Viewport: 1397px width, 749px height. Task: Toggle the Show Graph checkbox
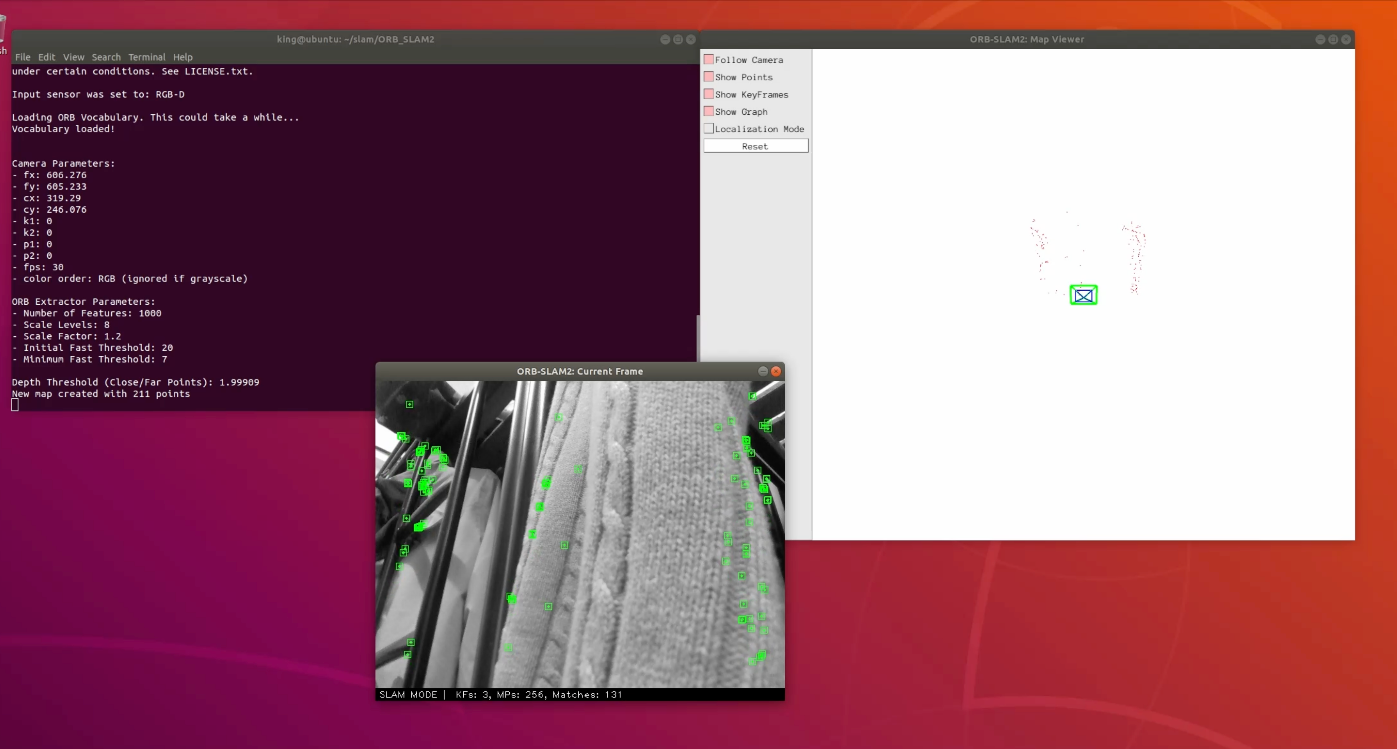709,111
